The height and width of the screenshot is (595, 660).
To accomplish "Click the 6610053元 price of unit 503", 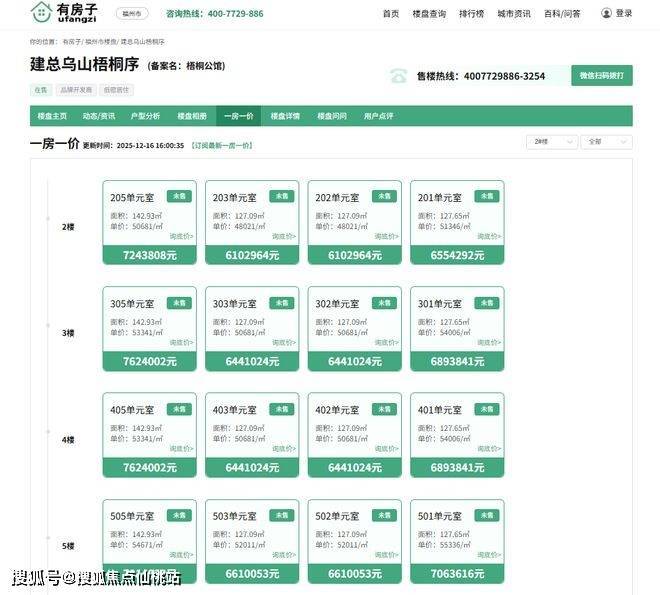I will tap(252, 574).
